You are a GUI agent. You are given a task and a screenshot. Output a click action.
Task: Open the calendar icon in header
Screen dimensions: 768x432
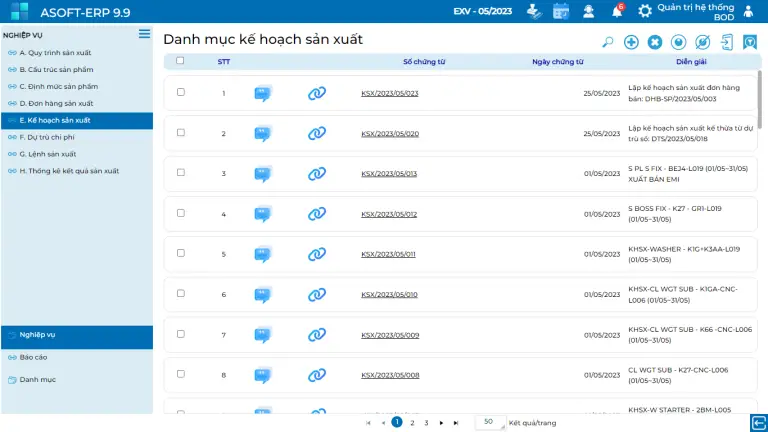pyautogui.click(x=561, y=11)
